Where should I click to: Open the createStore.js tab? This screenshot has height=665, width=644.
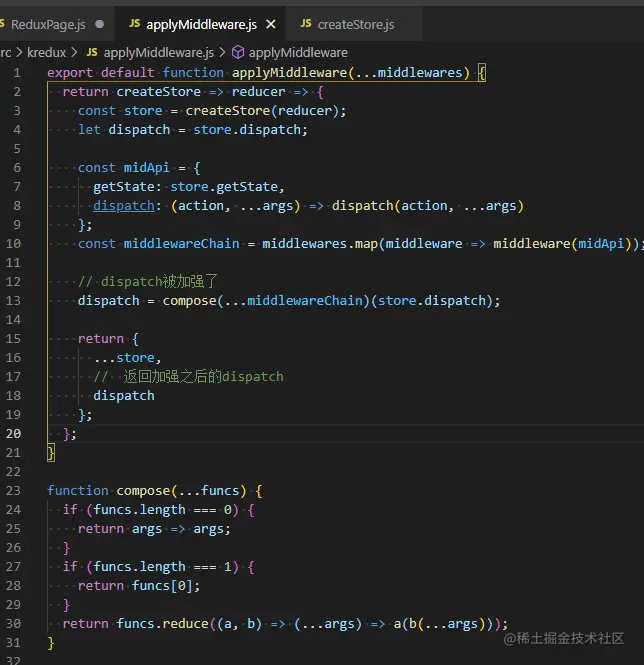click(356, 25)
